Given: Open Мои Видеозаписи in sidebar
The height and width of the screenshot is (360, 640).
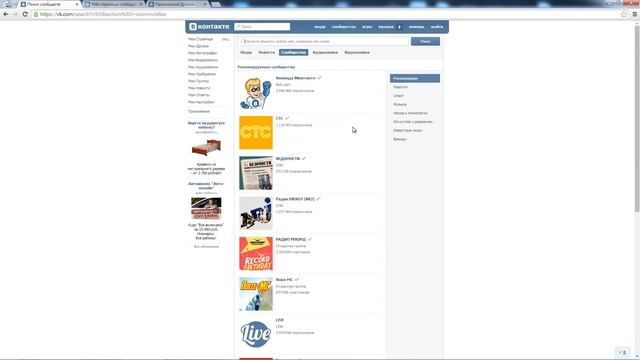Looking at the screenshot, I should (203, 60).
